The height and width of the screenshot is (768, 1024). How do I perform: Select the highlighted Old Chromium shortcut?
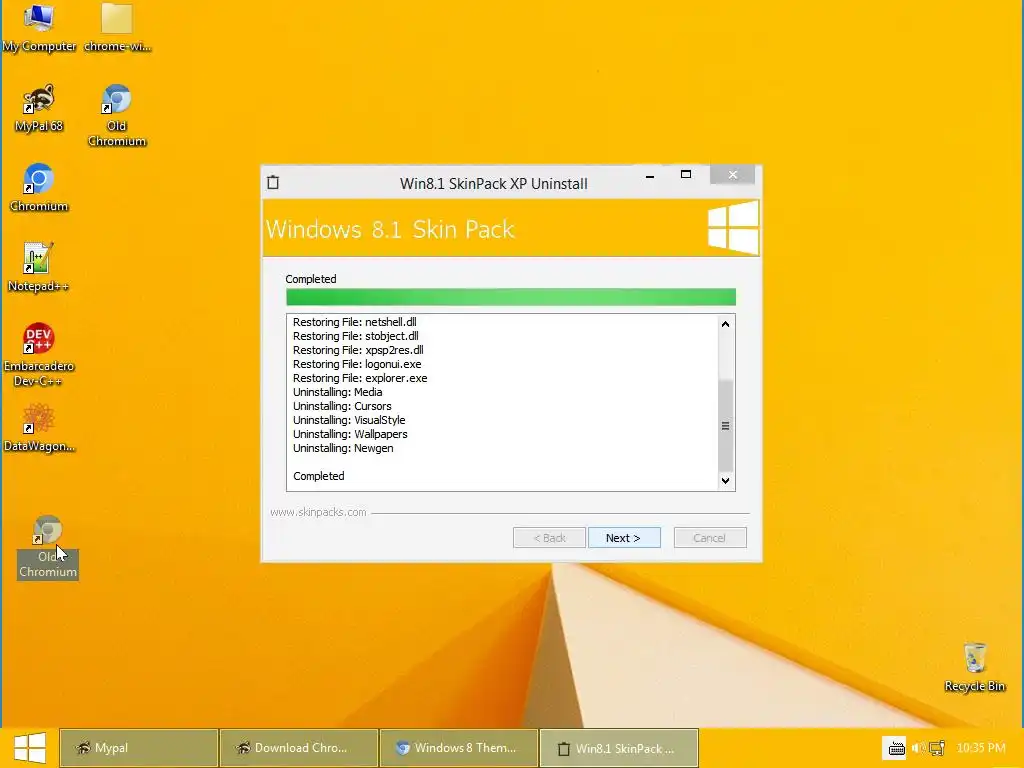pyautogui.click(x=48, y=547)
